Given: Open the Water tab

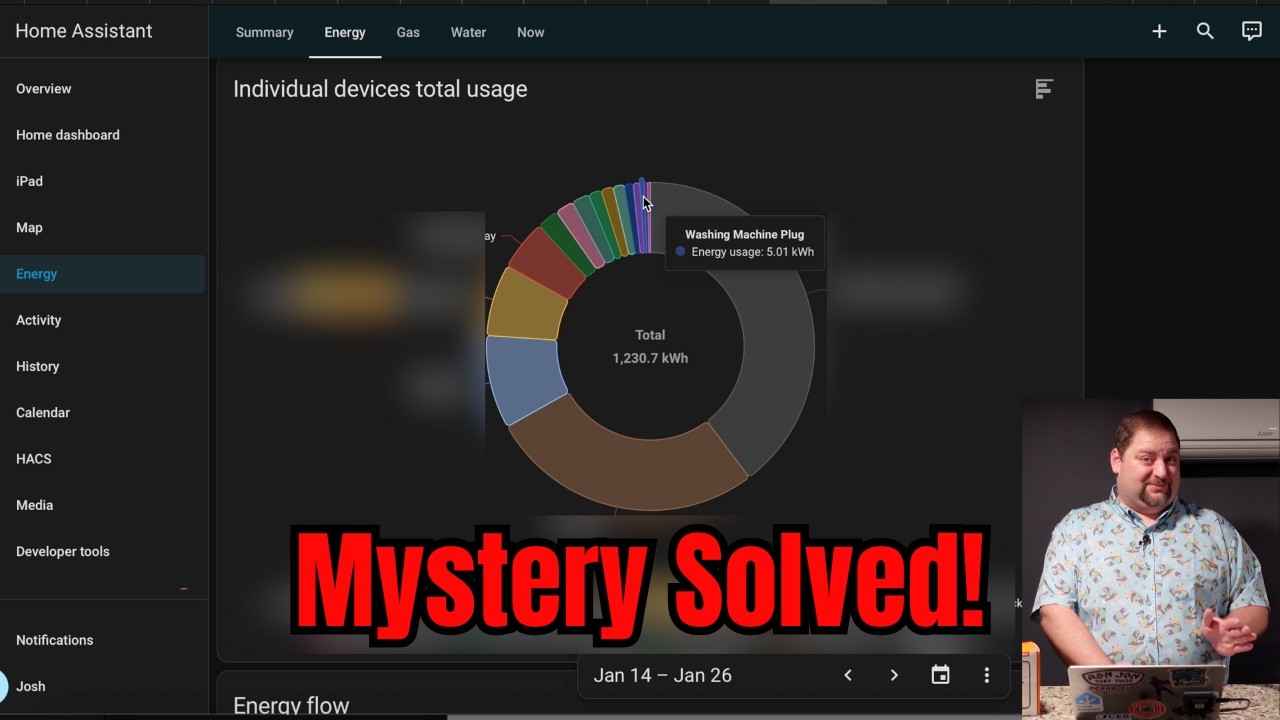Looking at the screenshot, I should click(x=468, y=32).
